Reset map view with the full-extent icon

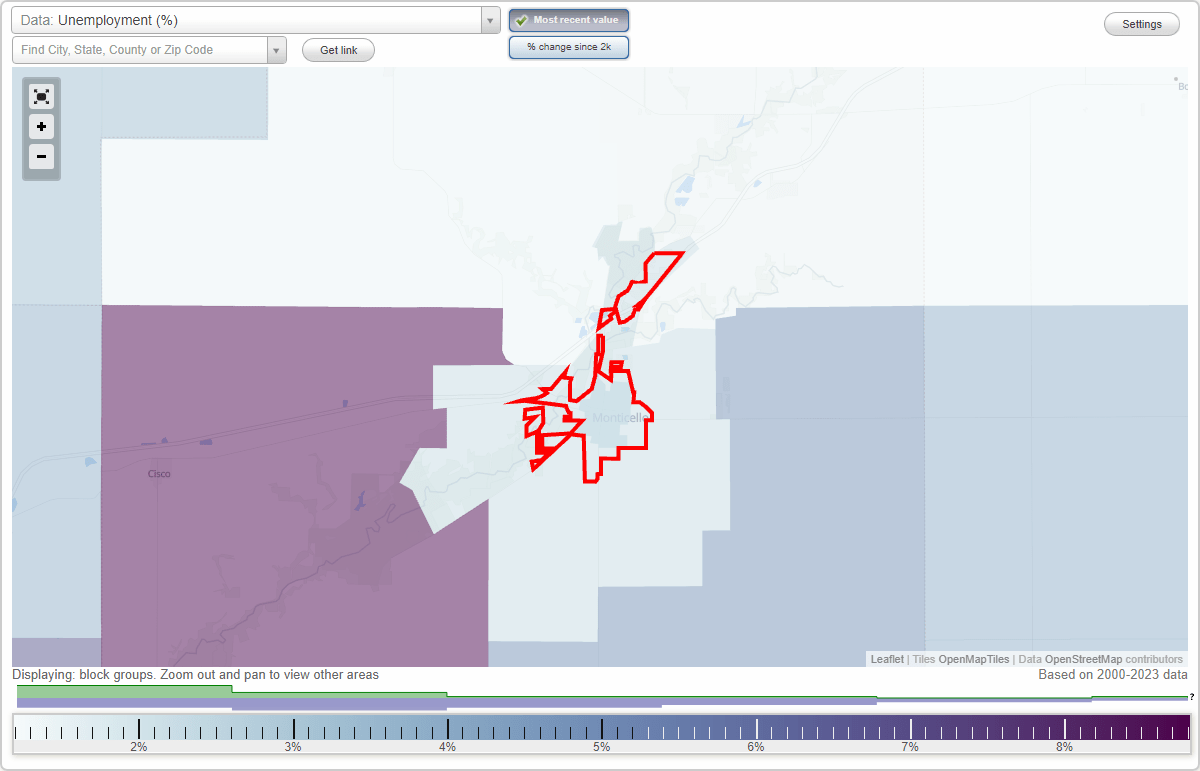(41, 96)
